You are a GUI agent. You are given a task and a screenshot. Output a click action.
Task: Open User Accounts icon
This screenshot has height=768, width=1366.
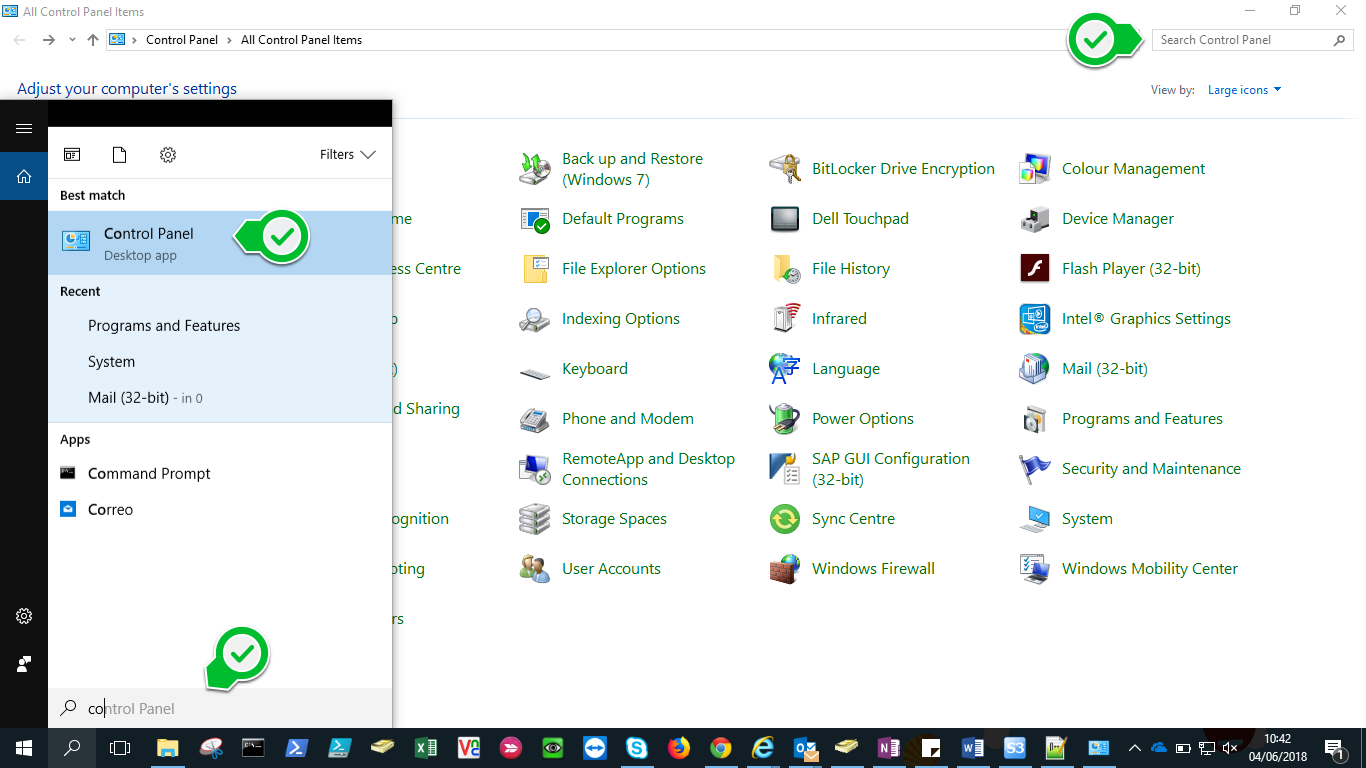pos(535,569)
